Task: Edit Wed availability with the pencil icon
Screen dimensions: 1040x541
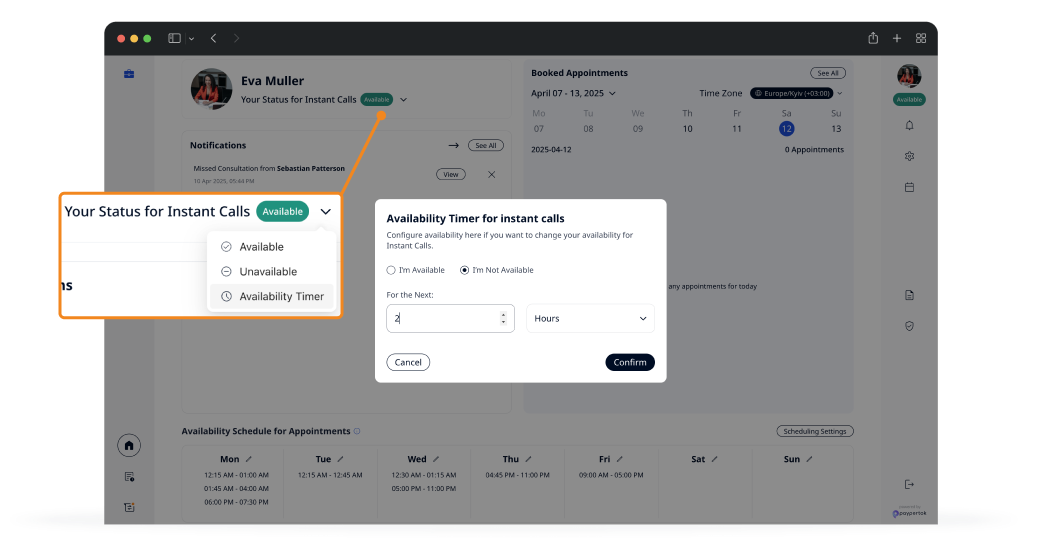Action: [436, 459]
